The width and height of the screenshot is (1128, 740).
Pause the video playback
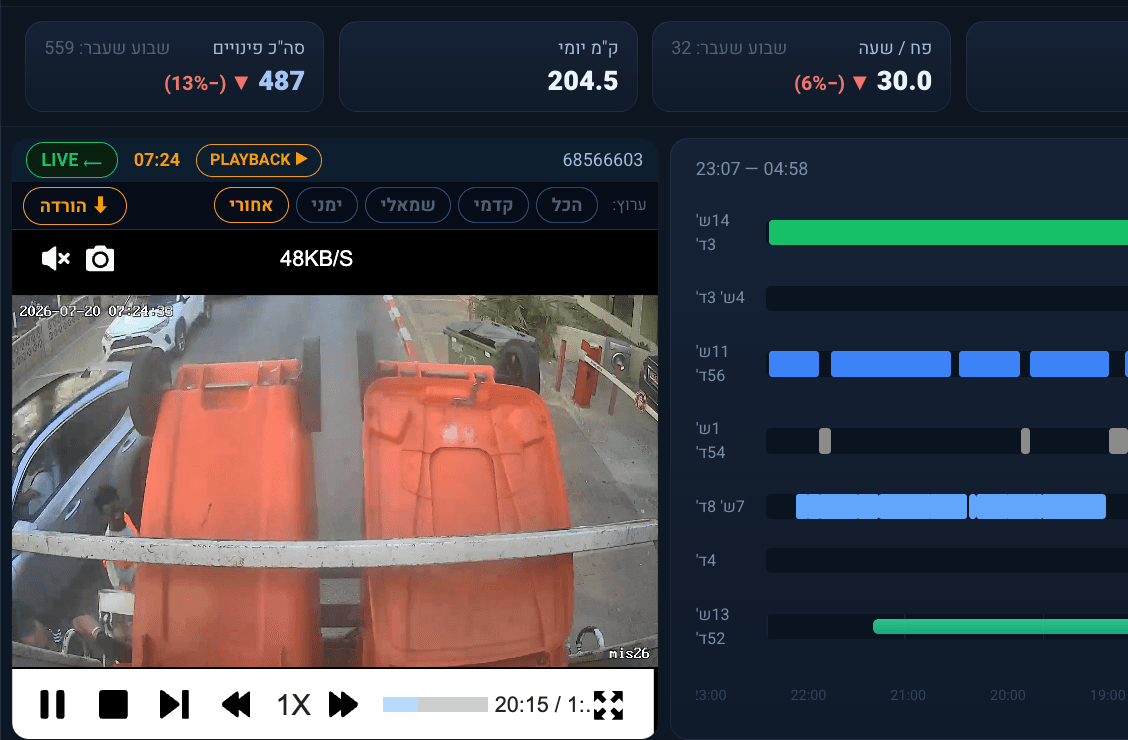52,704
